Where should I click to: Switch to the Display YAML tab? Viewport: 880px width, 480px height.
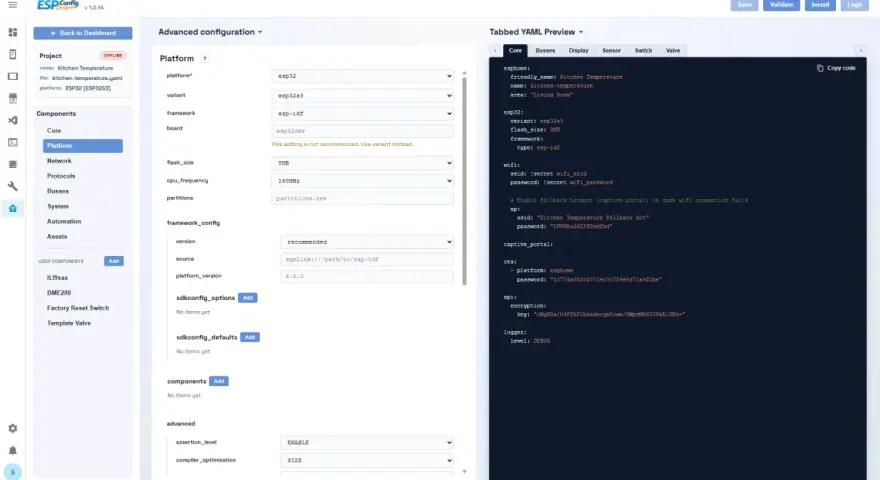pos(578,51)
